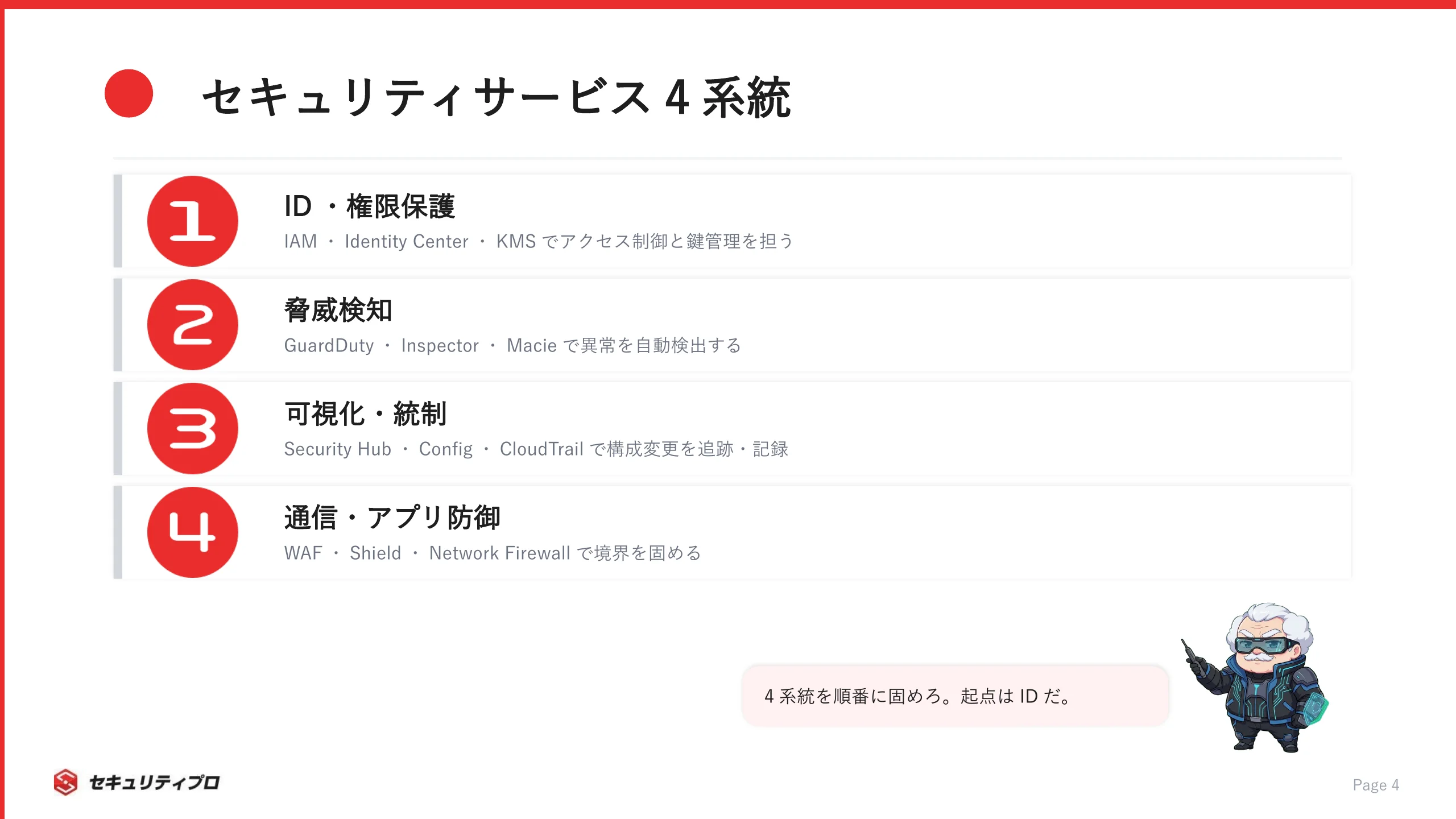
Task: Click the IAM・Identity Center・KMS description line
Action: (x=539, y=241)
